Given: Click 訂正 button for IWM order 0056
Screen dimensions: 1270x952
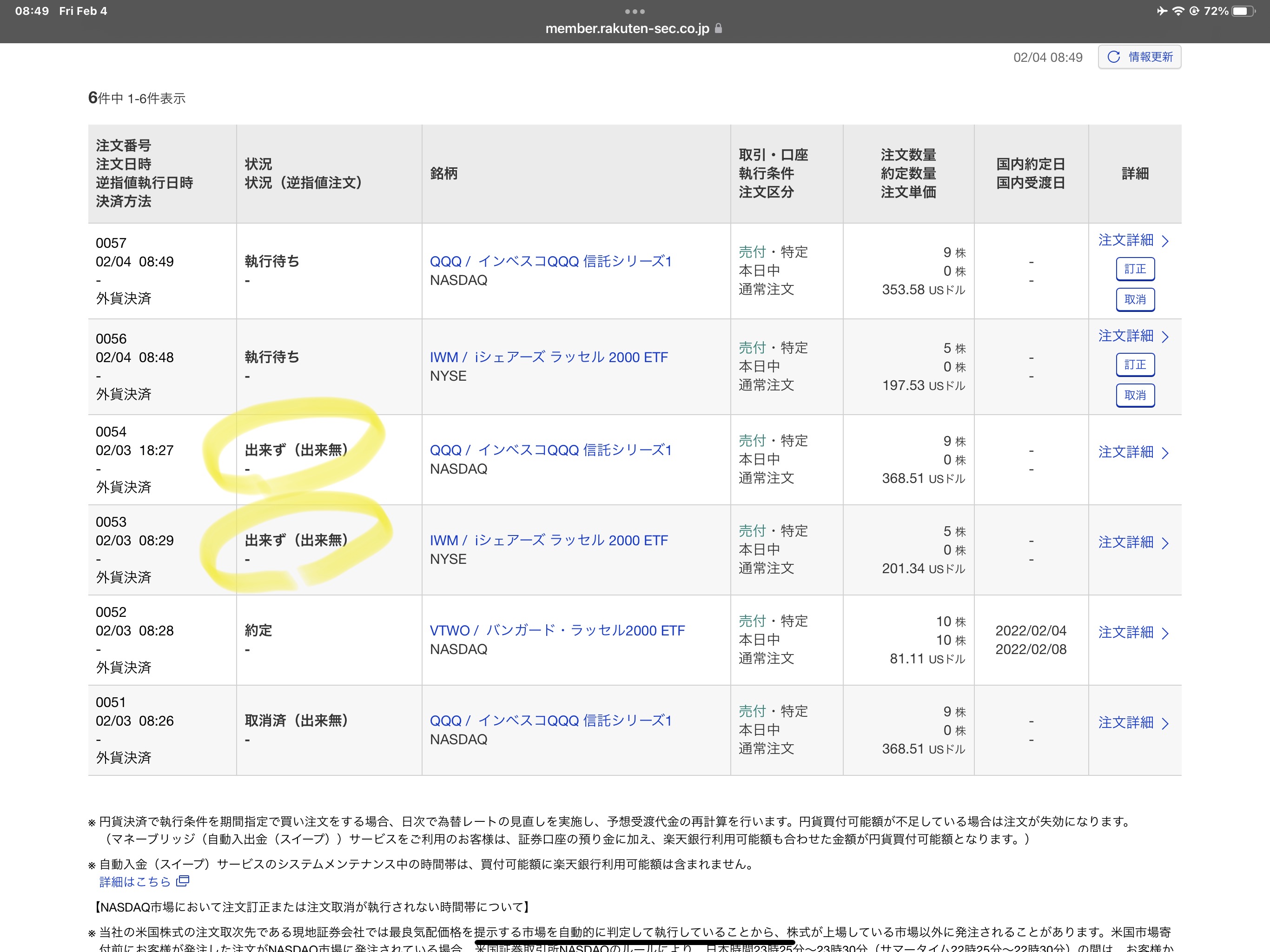Looking at the screenshot, I should pos(1135,364).
